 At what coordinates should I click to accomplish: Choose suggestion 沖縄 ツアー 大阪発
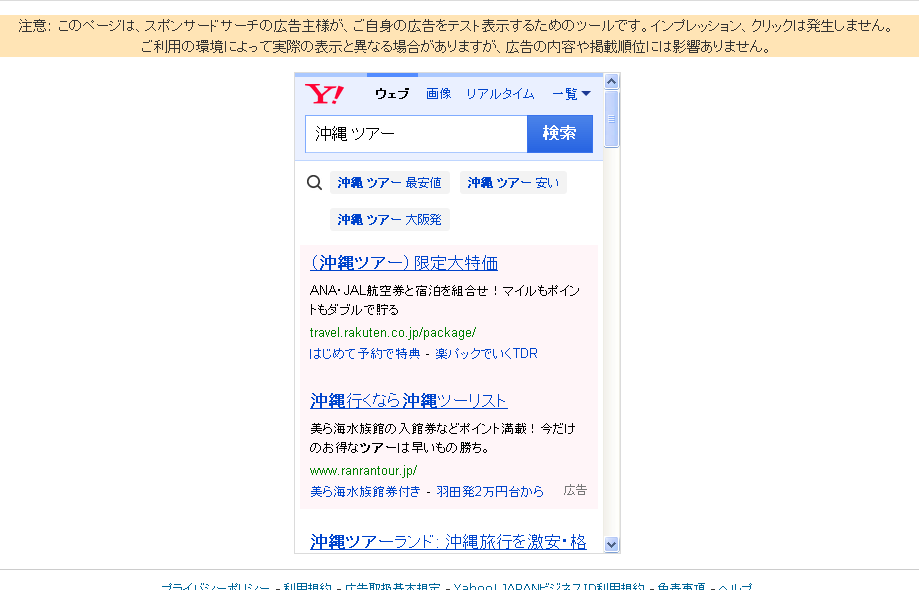pos(390,220)
